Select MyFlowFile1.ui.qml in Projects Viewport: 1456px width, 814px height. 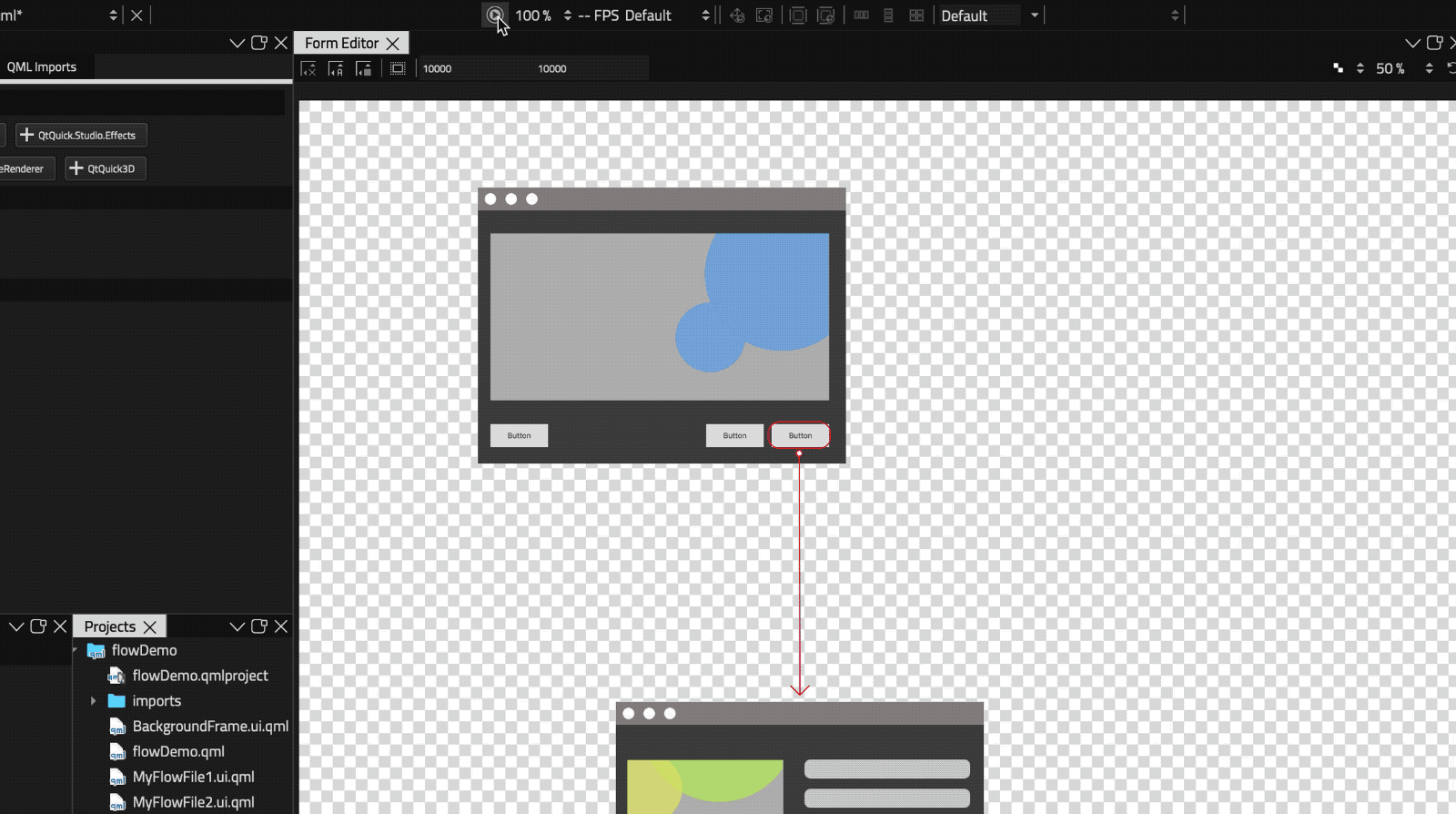tap(193, 777)
